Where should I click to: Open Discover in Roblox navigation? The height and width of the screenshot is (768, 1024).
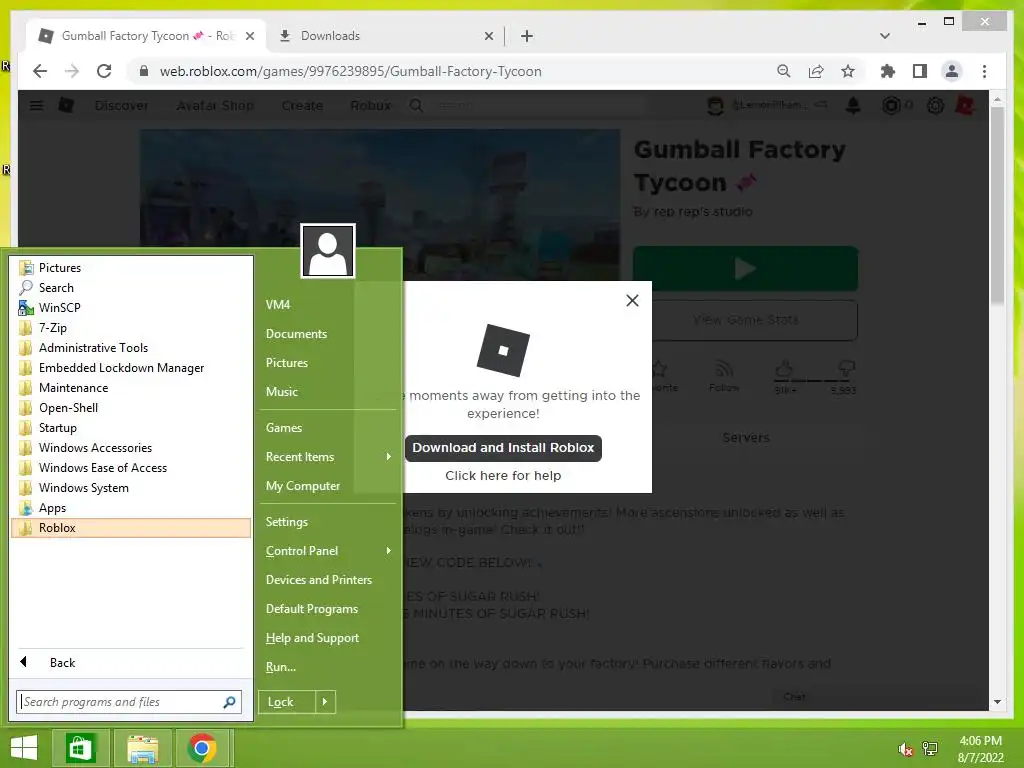121,105
